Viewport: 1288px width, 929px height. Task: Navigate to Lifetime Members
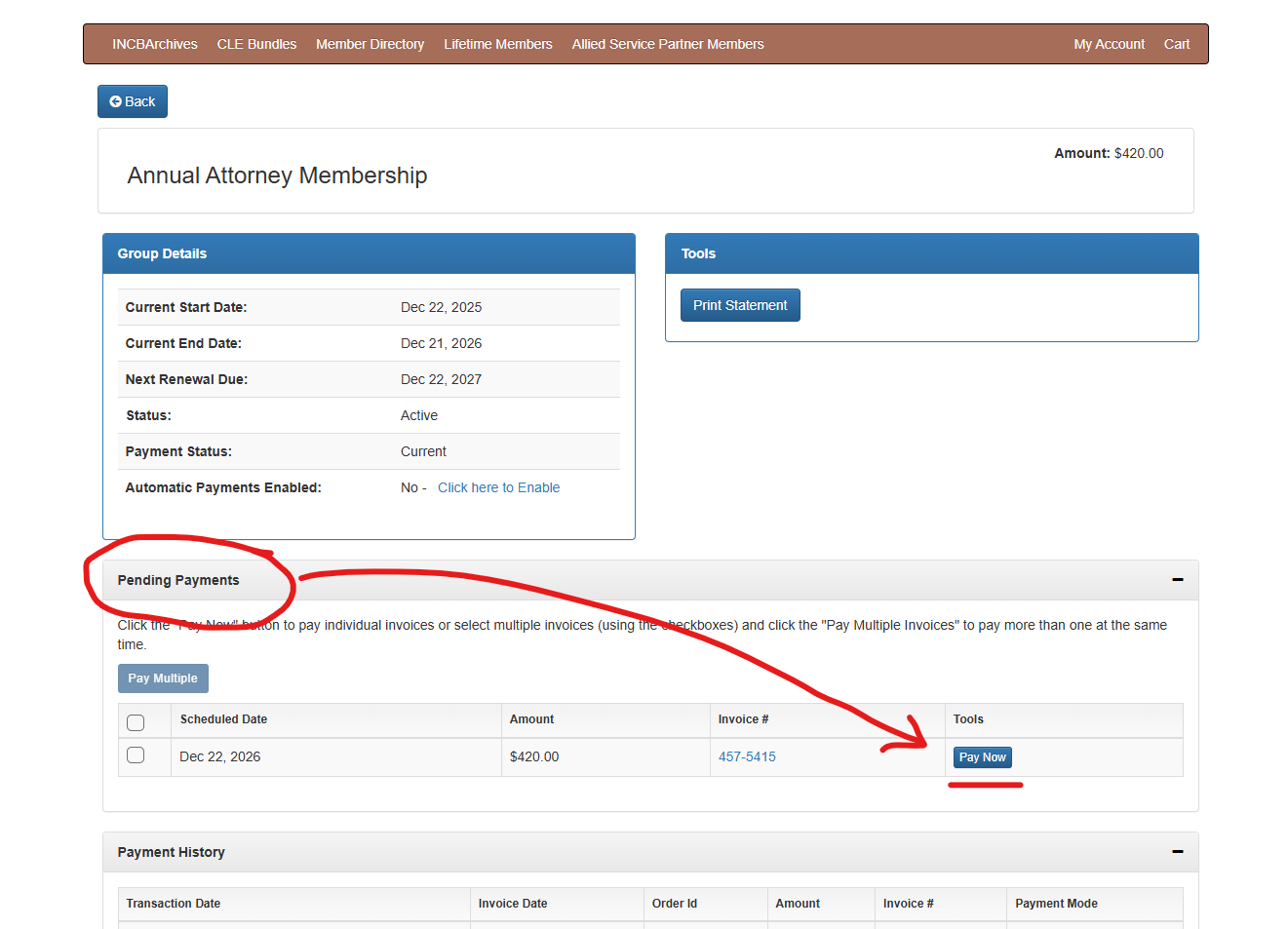click(x=497, y=44)
